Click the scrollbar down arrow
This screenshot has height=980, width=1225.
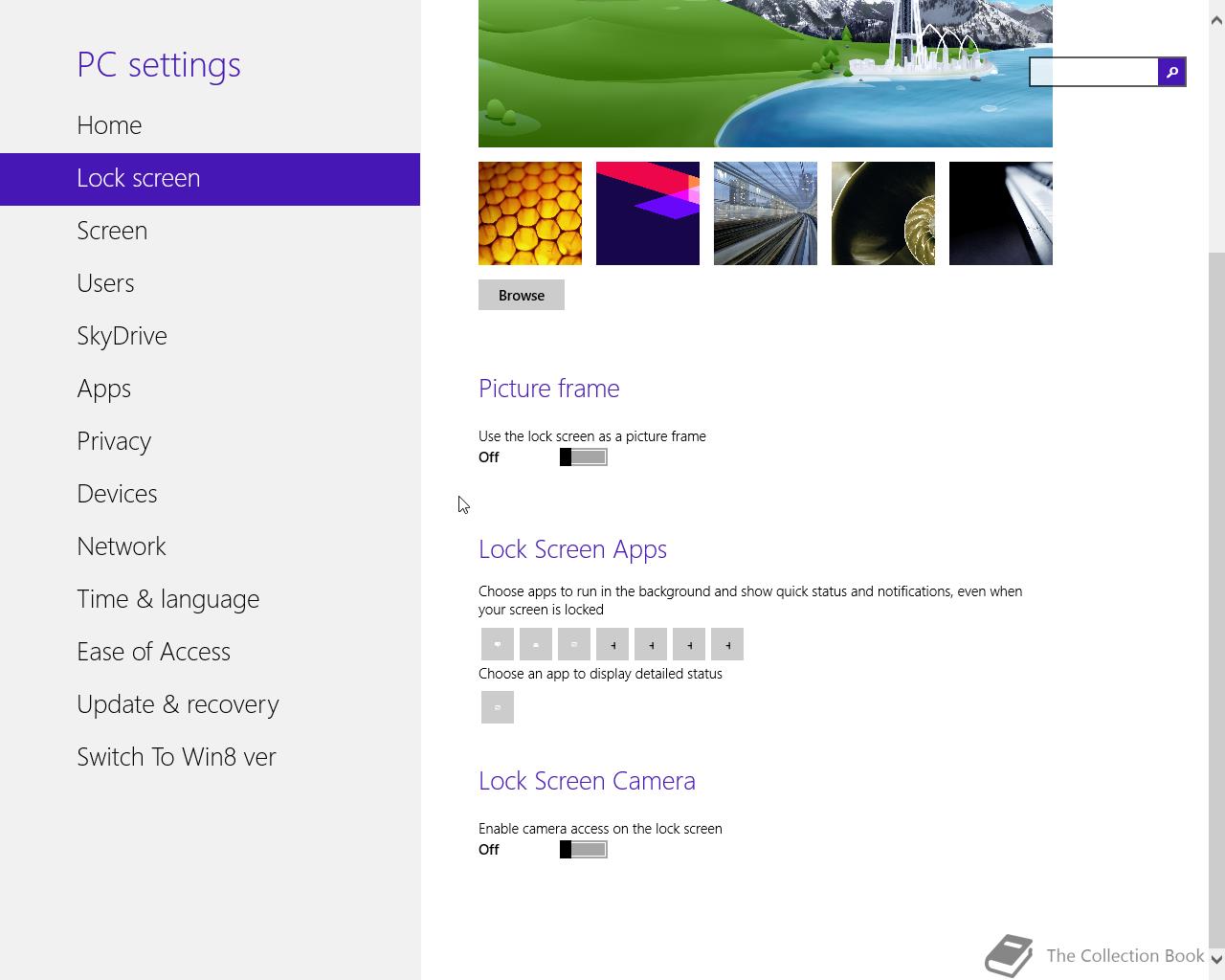pos(1216,958)
